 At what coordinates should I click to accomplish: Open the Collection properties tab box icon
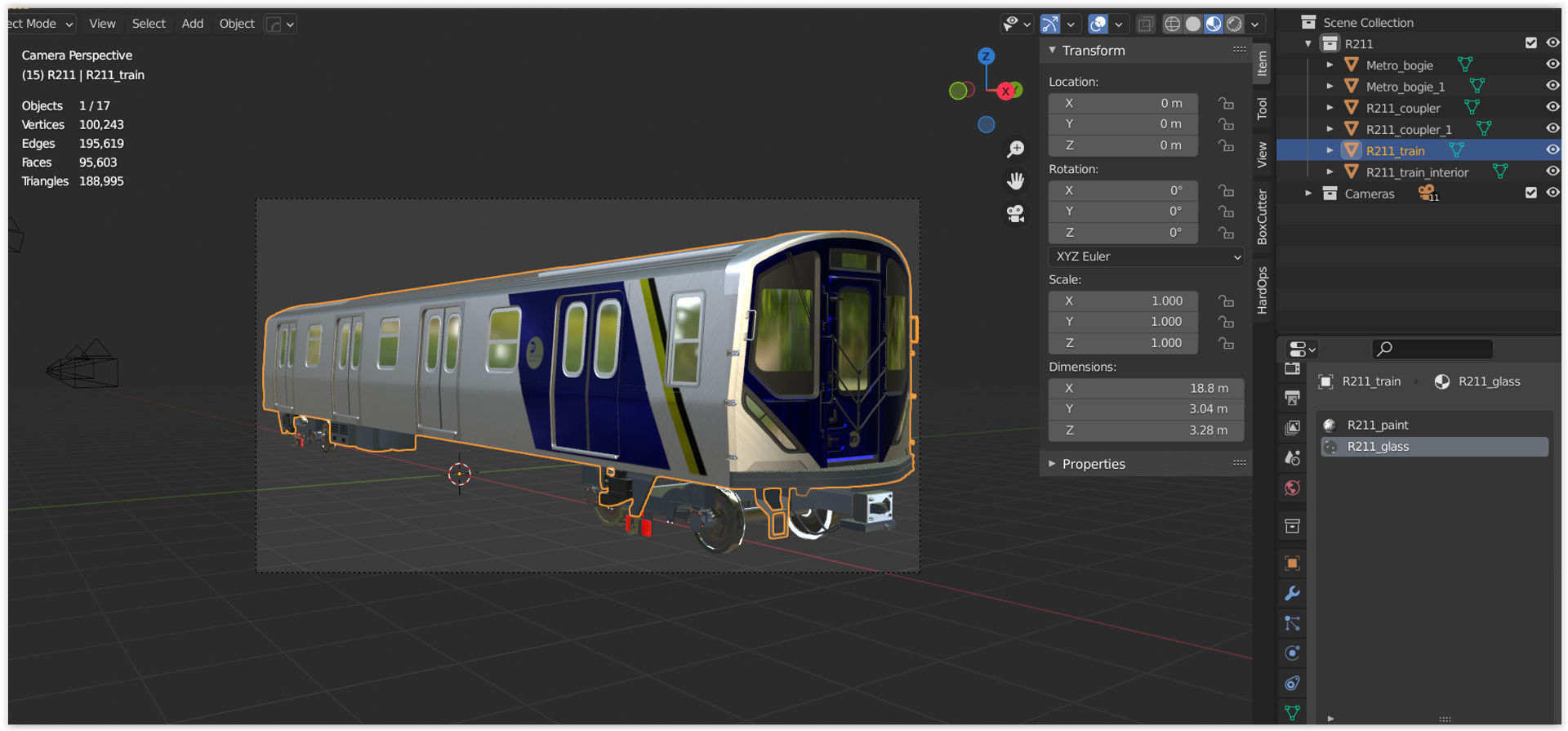point(1292,526)
